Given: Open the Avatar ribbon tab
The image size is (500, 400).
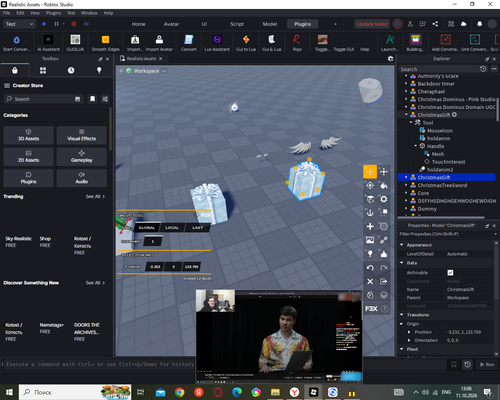Looking at the screenshot, I should [171, 24].
